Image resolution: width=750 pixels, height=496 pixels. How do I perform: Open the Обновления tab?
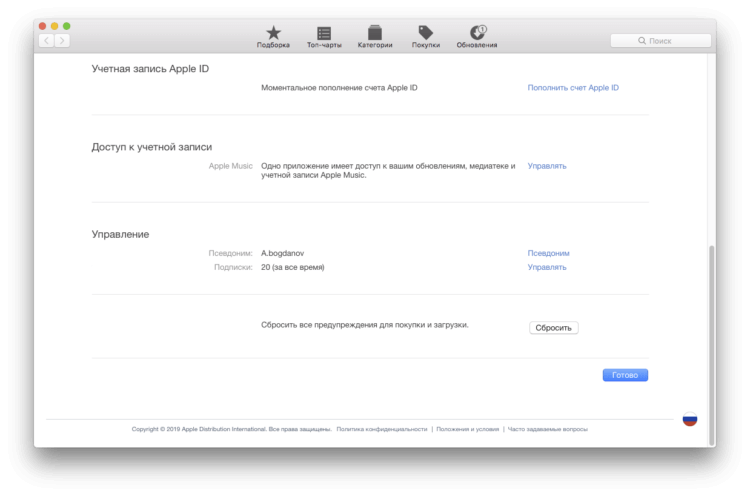[477, 37]
